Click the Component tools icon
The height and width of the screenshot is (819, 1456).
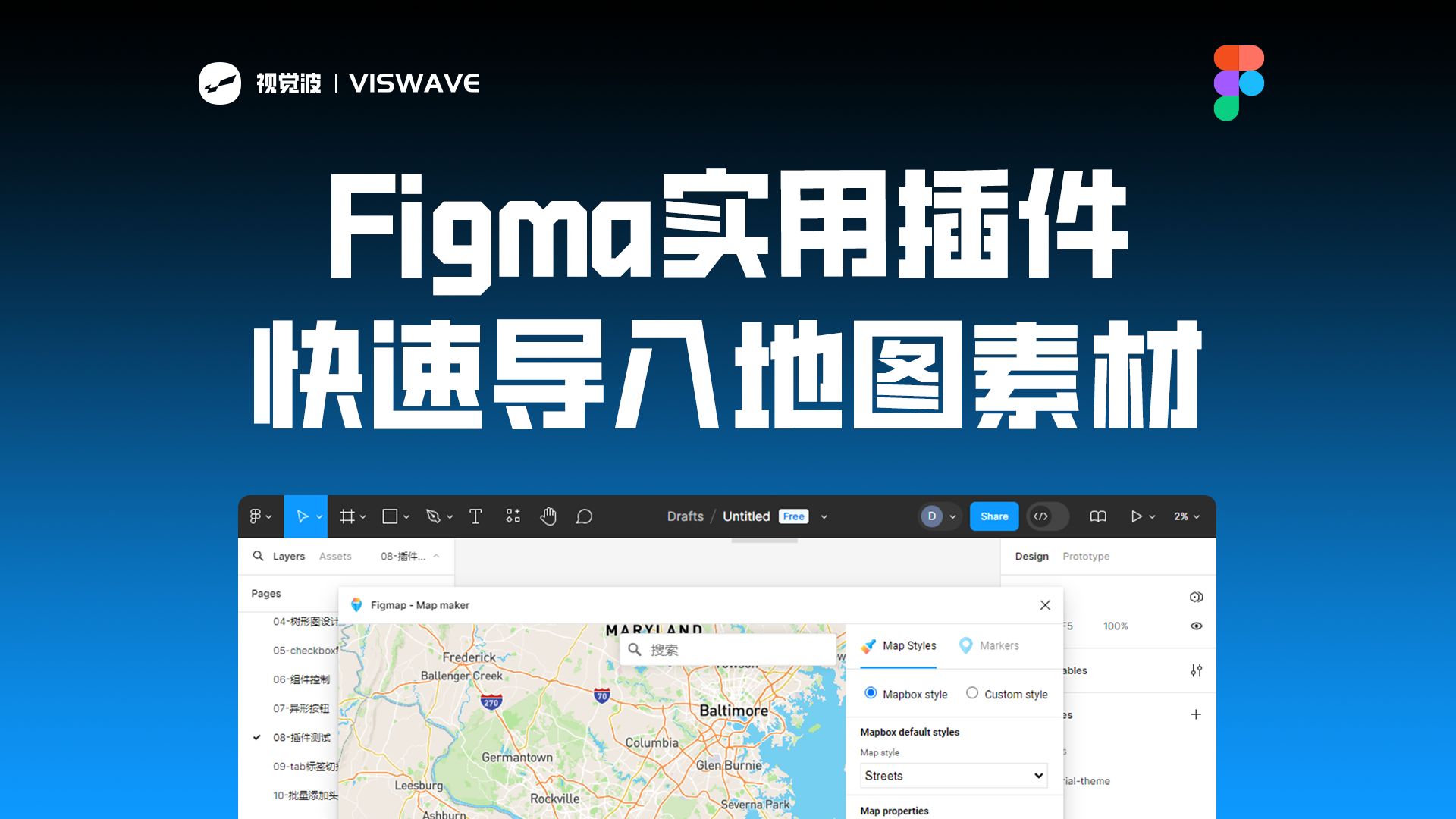coord(515,515)
